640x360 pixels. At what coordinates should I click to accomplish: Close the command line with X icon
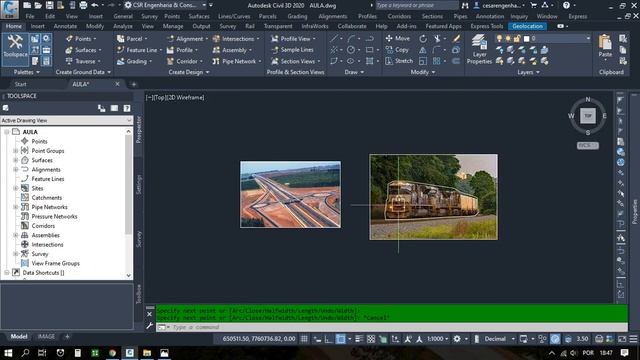(149, 314)
